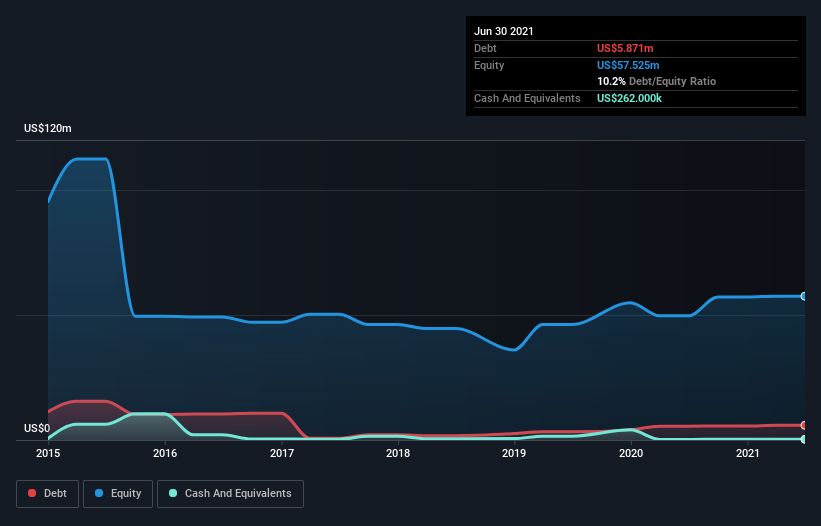Click the US$120m y-axis label
The width and height of the screenshot is (821, 526).
pos(48,128)
